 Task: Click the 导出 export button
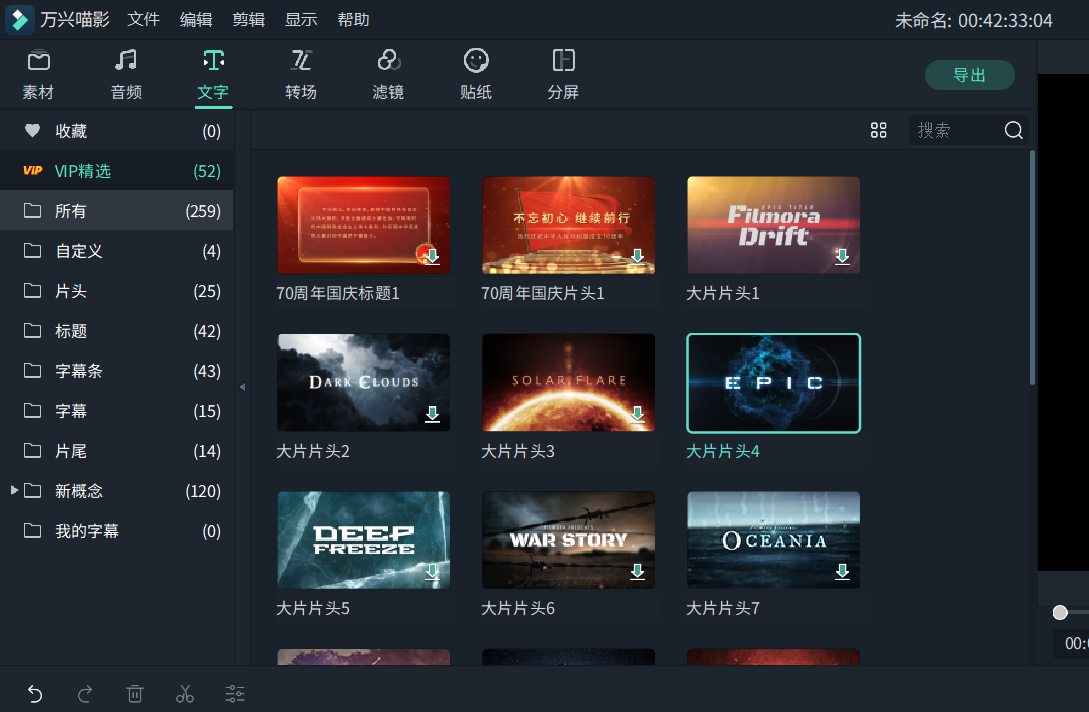pyautogui.click(x=969, y=75)
